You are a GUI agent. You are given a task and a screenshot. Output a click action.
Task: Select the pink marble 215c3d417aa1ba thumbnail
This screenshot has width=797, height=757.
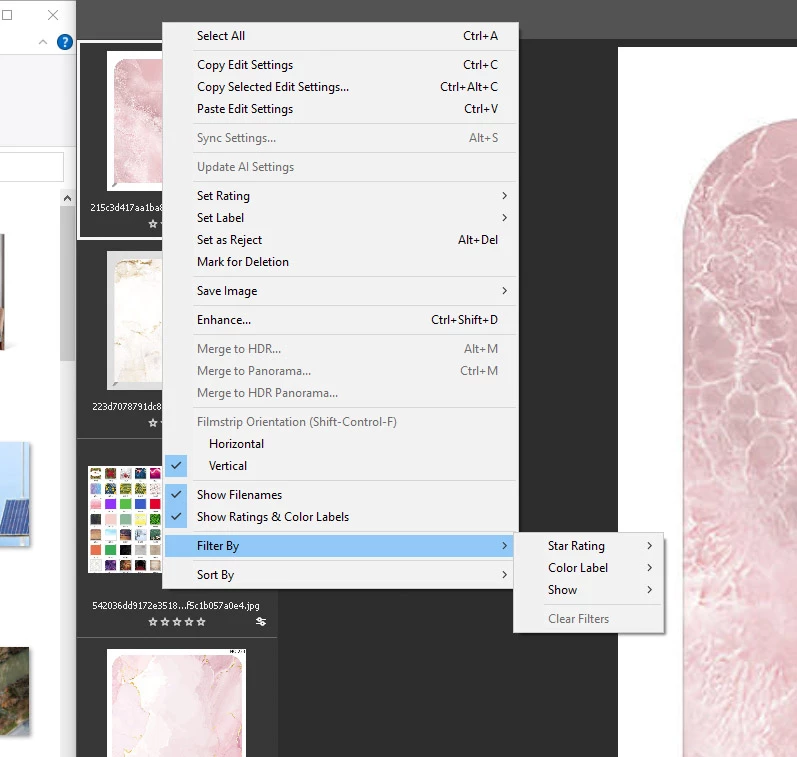point(135,121)
